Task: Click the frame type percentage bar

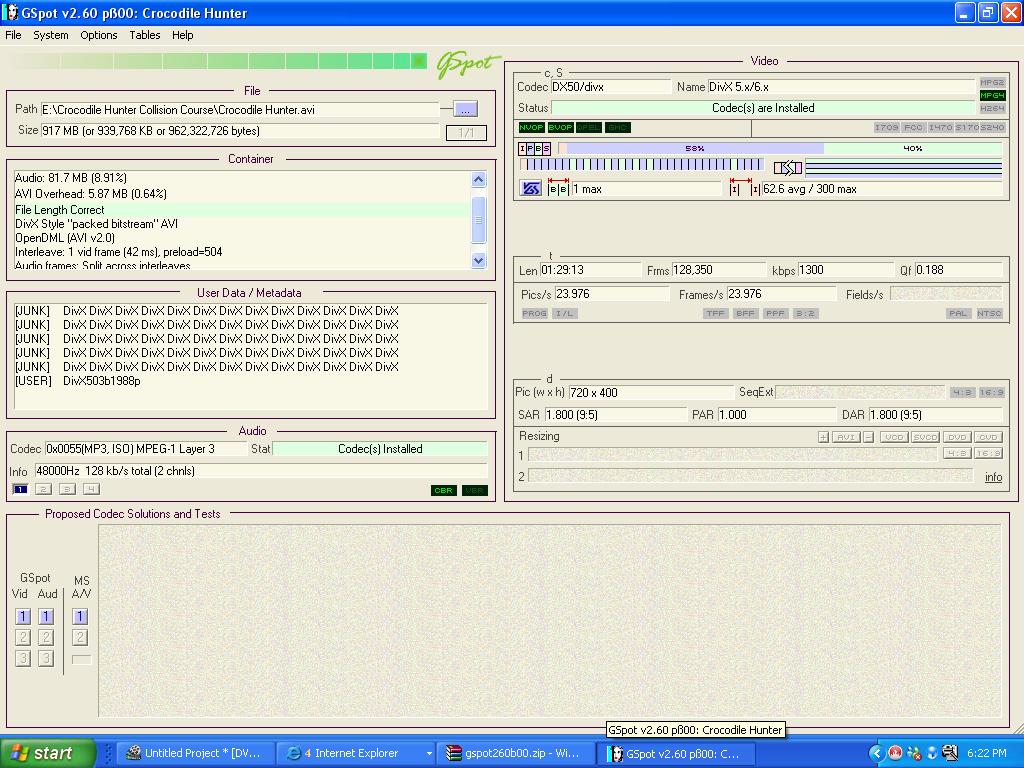Action: (x=780, y=149)
